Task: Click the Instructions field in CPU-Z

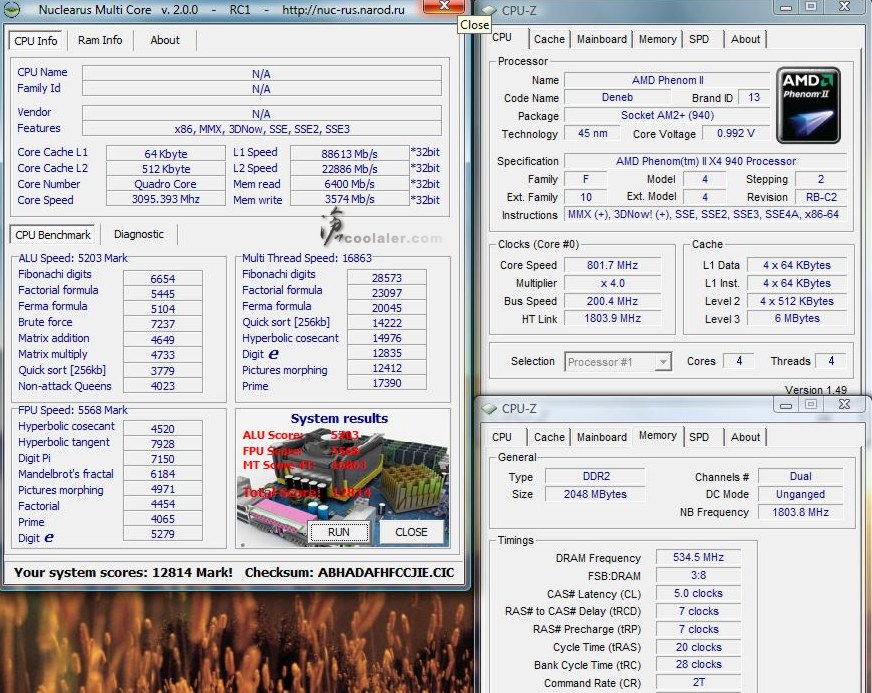Action: click(705, 214)
